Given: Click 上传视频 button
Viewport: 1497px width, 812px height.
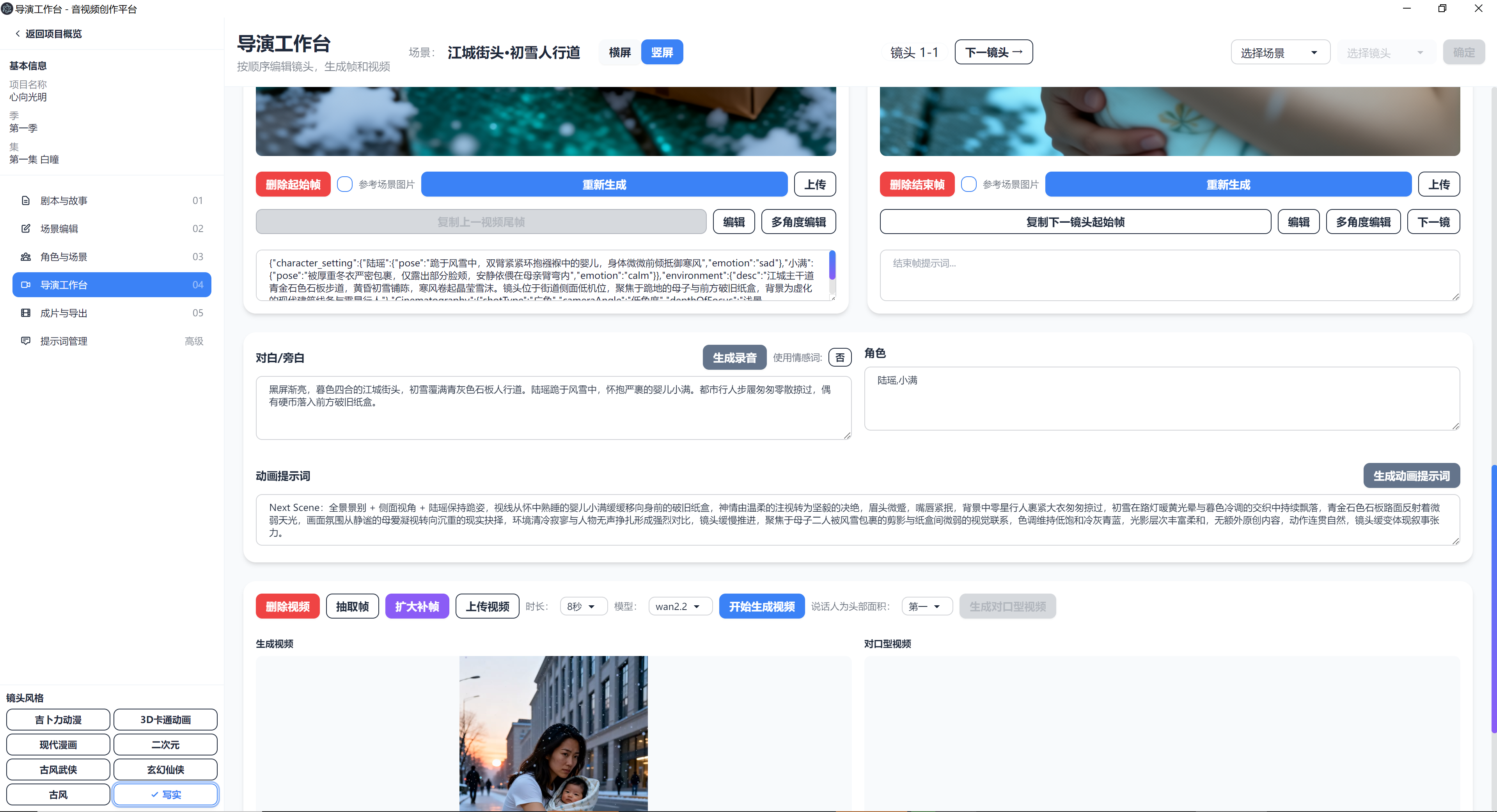Looking at the screenshot, I should click(x=488, y=606).
